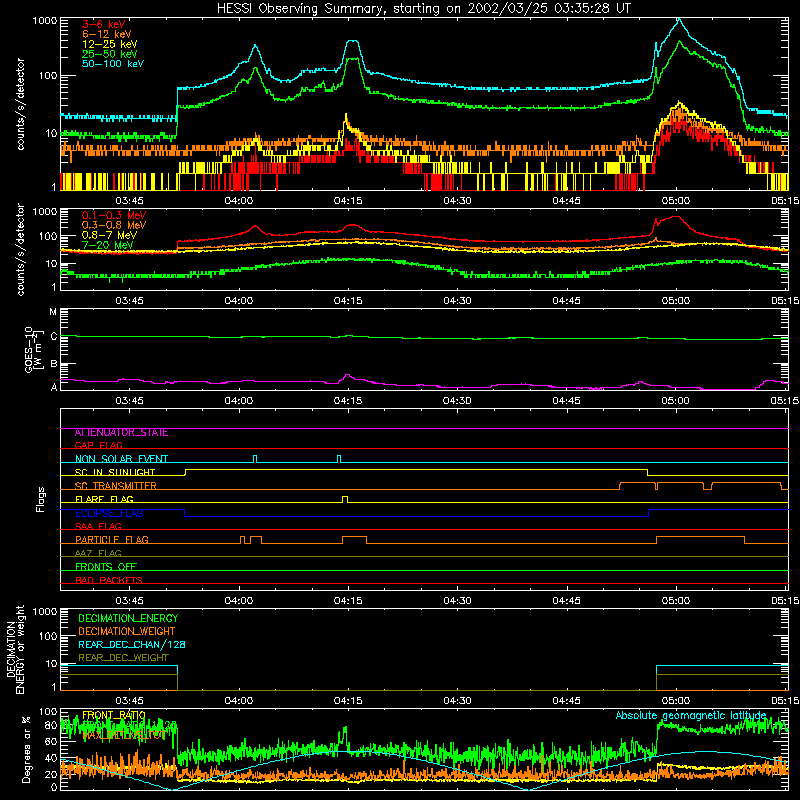This screenshot has height=800, width=800.
Task: Click the Absolute geomagnetic latitude label
Action: (x=691, y=716)
